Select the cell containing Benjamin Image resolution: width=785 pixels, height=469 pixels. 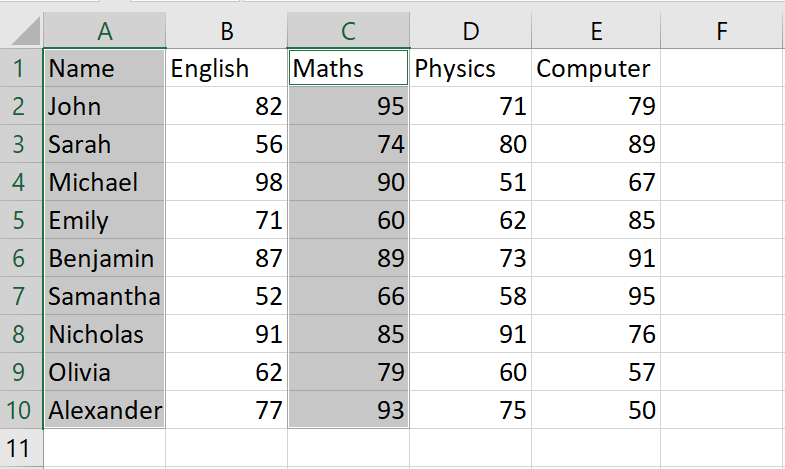coord(105,258)
